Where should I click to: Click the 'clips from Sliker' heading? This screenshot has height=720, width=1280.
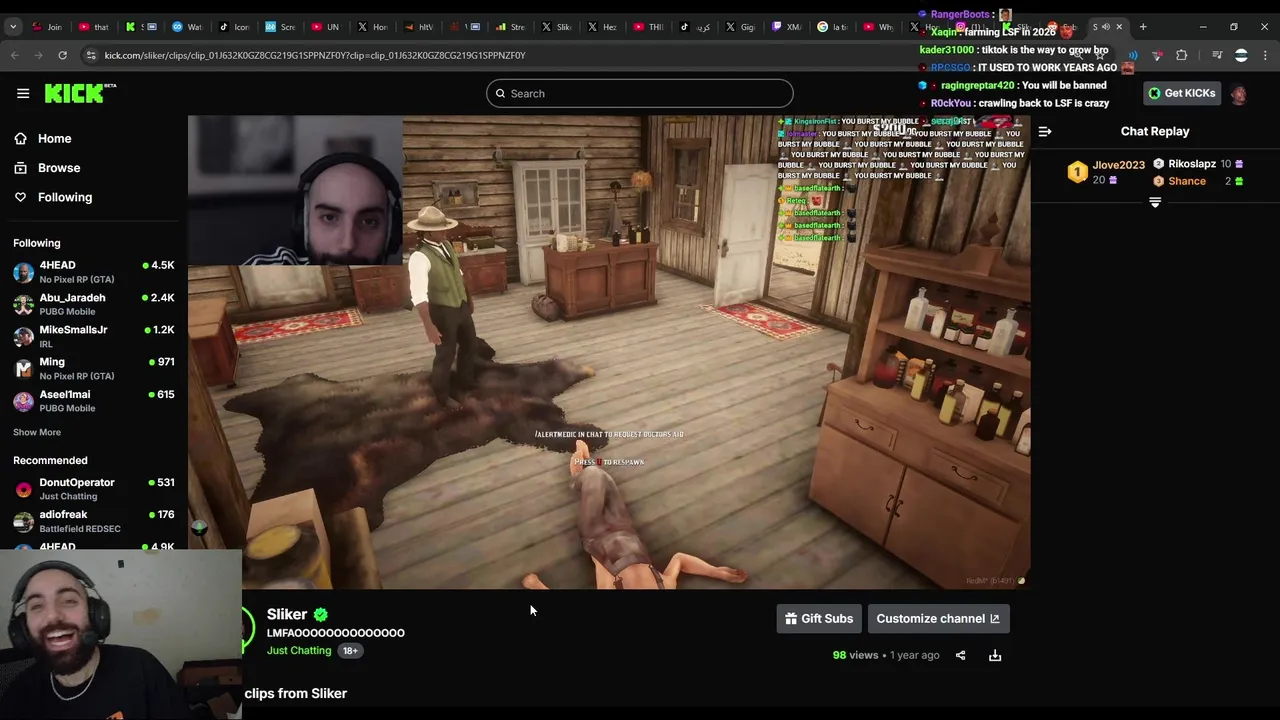pyautogui.click(x=296, y=693)
